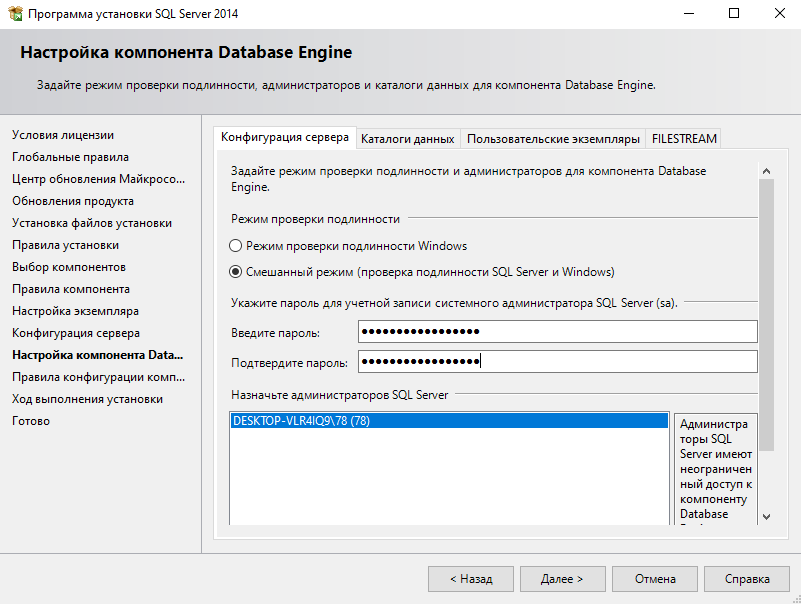Click Конфигурация сервера step in sidebar
The height and width of the screenshot is (604, 801).
coord(76,333)
